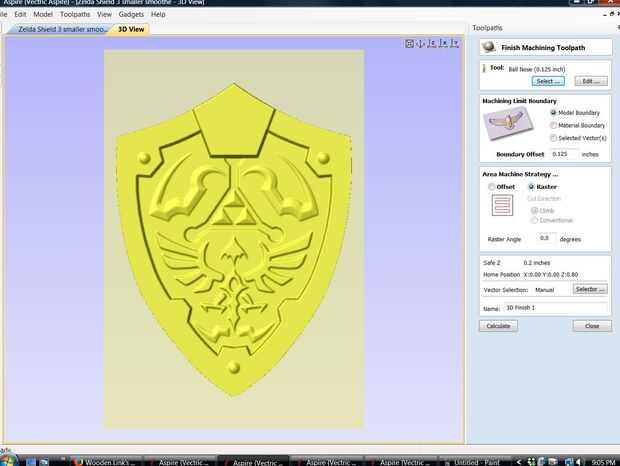Click the taskbar clock showing 9:05 PM

coord(603,462)
